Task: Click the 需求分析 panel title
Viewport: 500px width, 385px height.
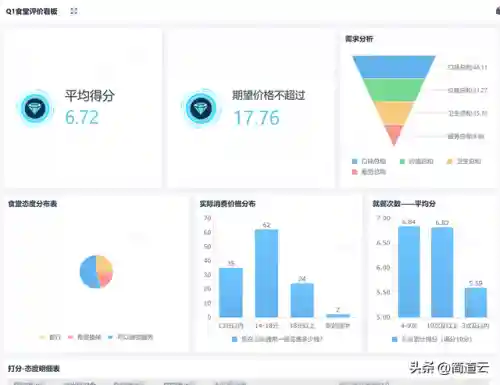Action: pyautogui.click(x=359, y=39)
